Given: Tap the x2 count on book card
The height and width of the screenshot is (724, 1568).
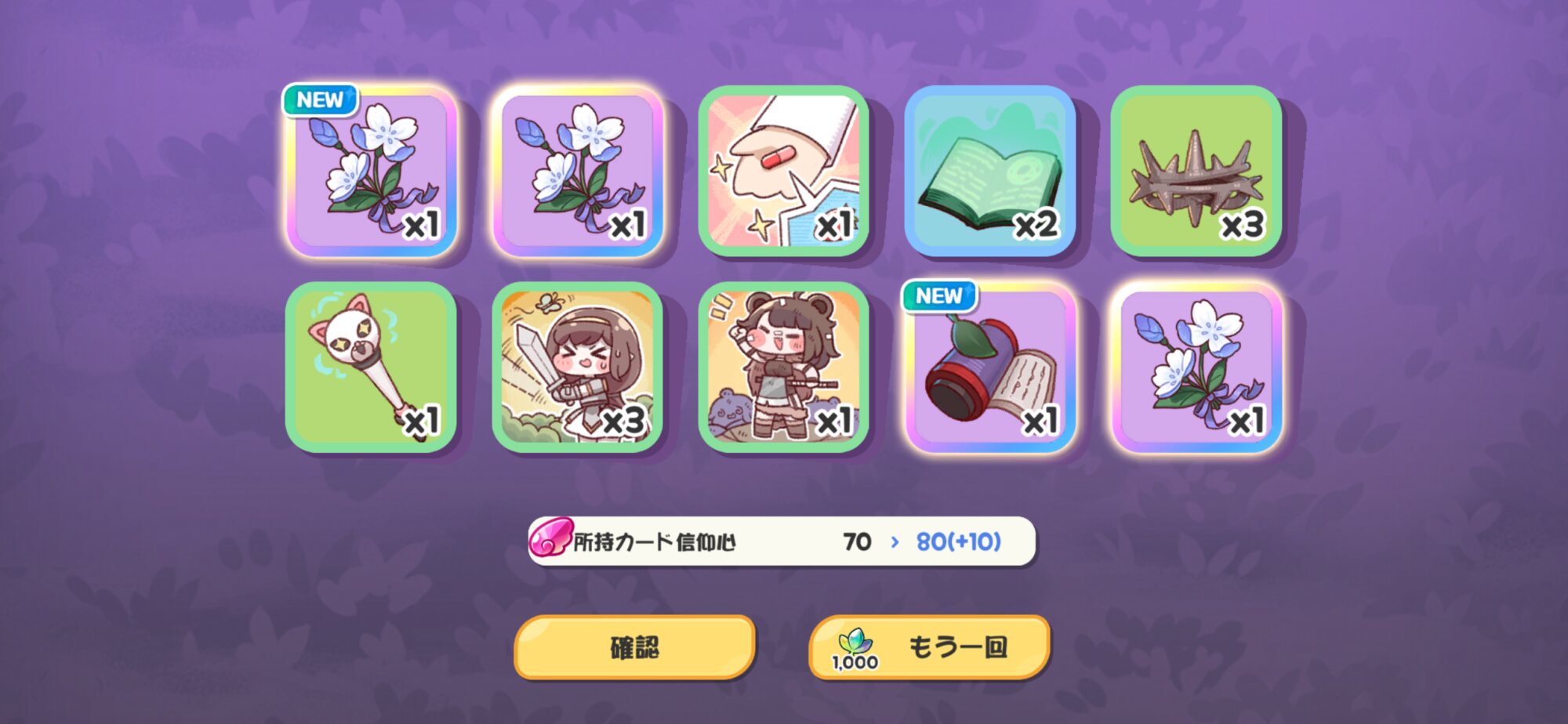Looking at the screenshot, I should (x=1036, y=226).
